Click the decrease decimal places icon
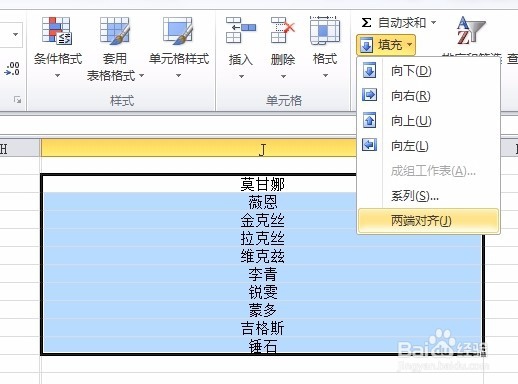The image size is (518, 384). point(12,68)
